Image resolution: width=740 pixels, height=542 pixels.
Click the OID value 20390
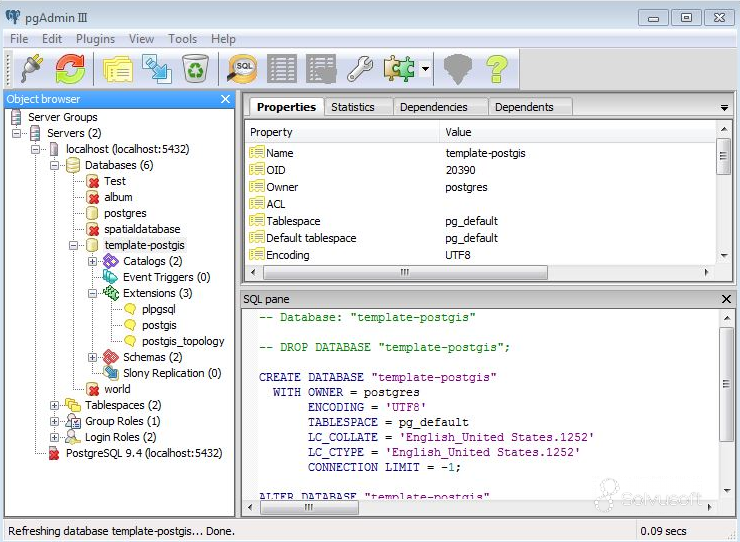tap(460, 170)
